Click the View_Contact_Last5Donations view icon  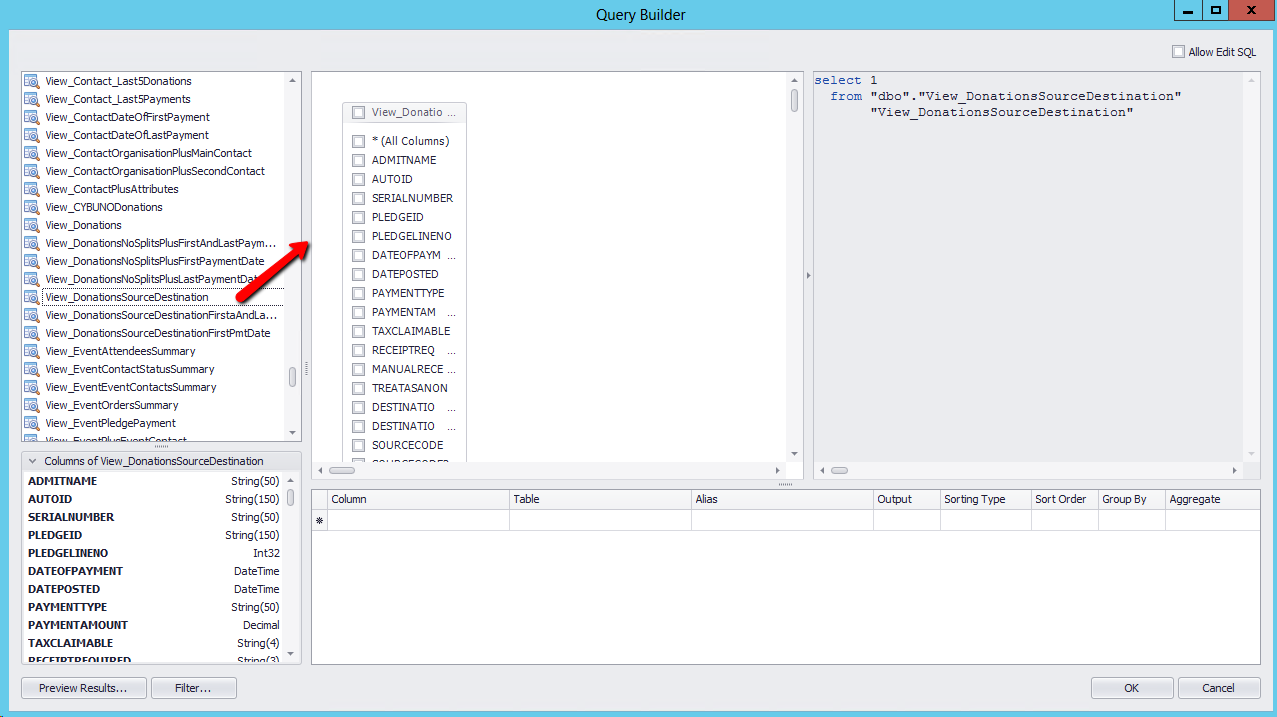[x=31, y=81]
